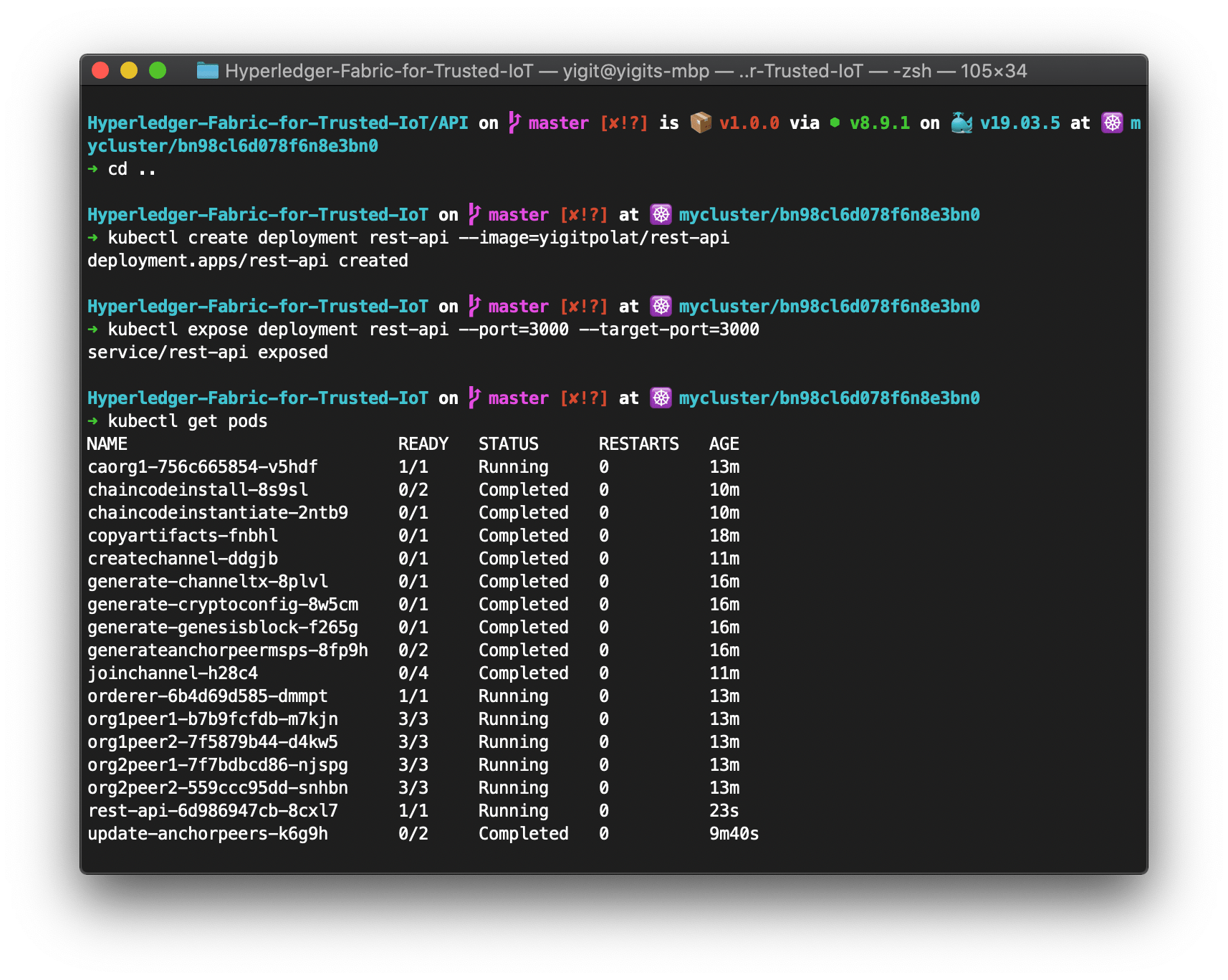Click pod name copyartifacts-fnbhl
1228x980 pixels.
pos(183,536)
